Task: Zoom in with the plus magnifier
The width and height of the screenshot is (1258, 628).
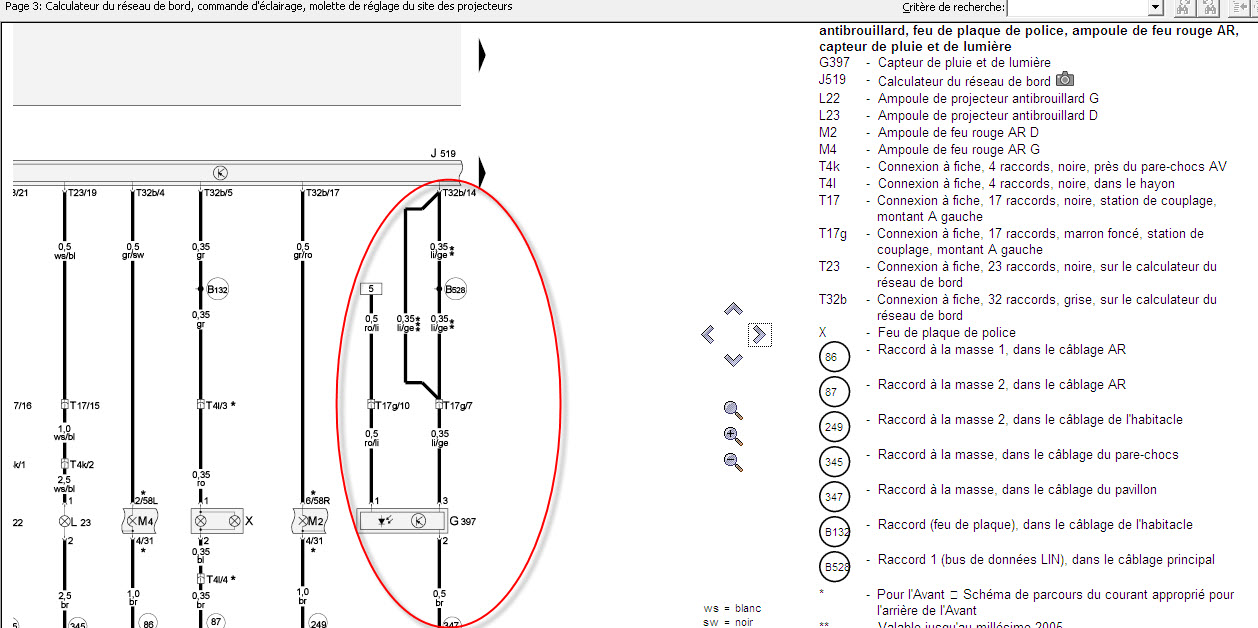Action: pyautogui.click(x=733, y=436)
